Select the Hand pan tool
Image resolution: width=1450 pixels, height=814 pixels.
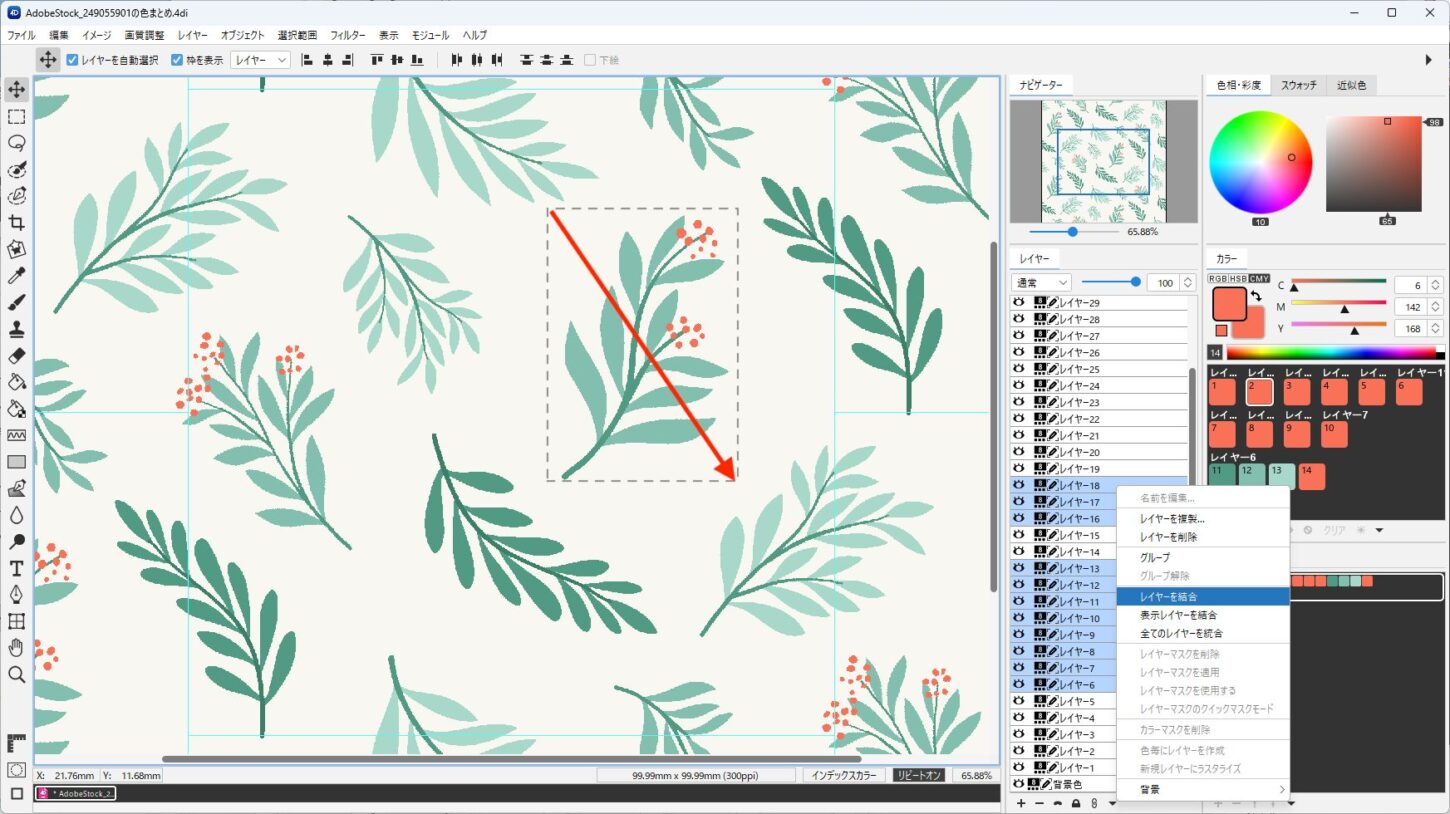click(x=16, y=648)
